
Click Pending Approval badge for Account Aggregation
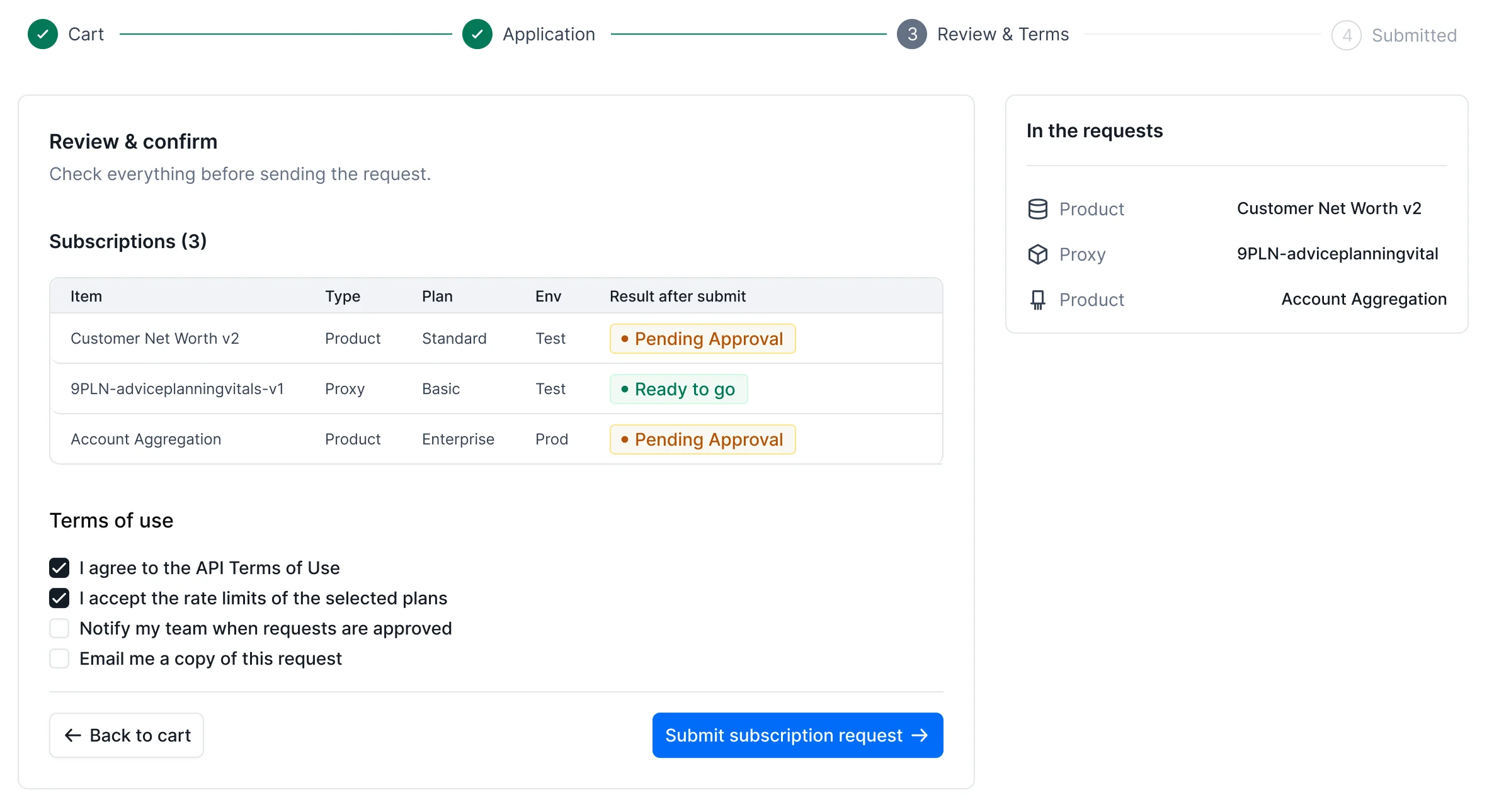point(702,439)
